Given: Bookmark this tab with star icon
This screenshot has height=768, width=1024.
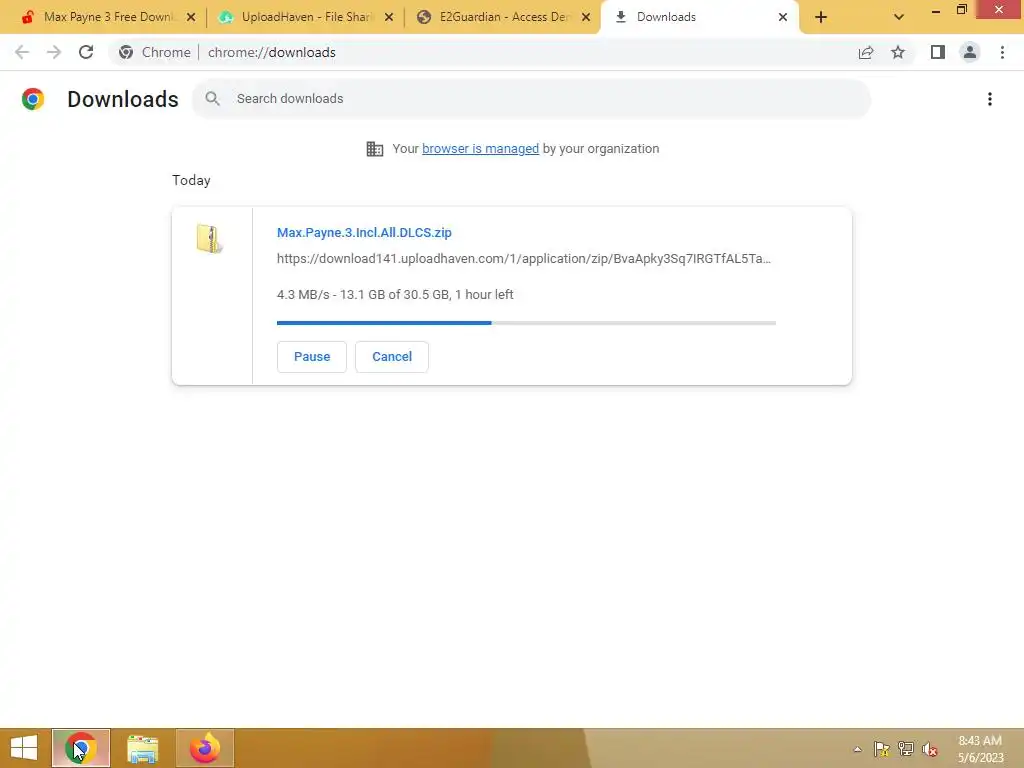Looking at the screenshot, I should point(898,52).
